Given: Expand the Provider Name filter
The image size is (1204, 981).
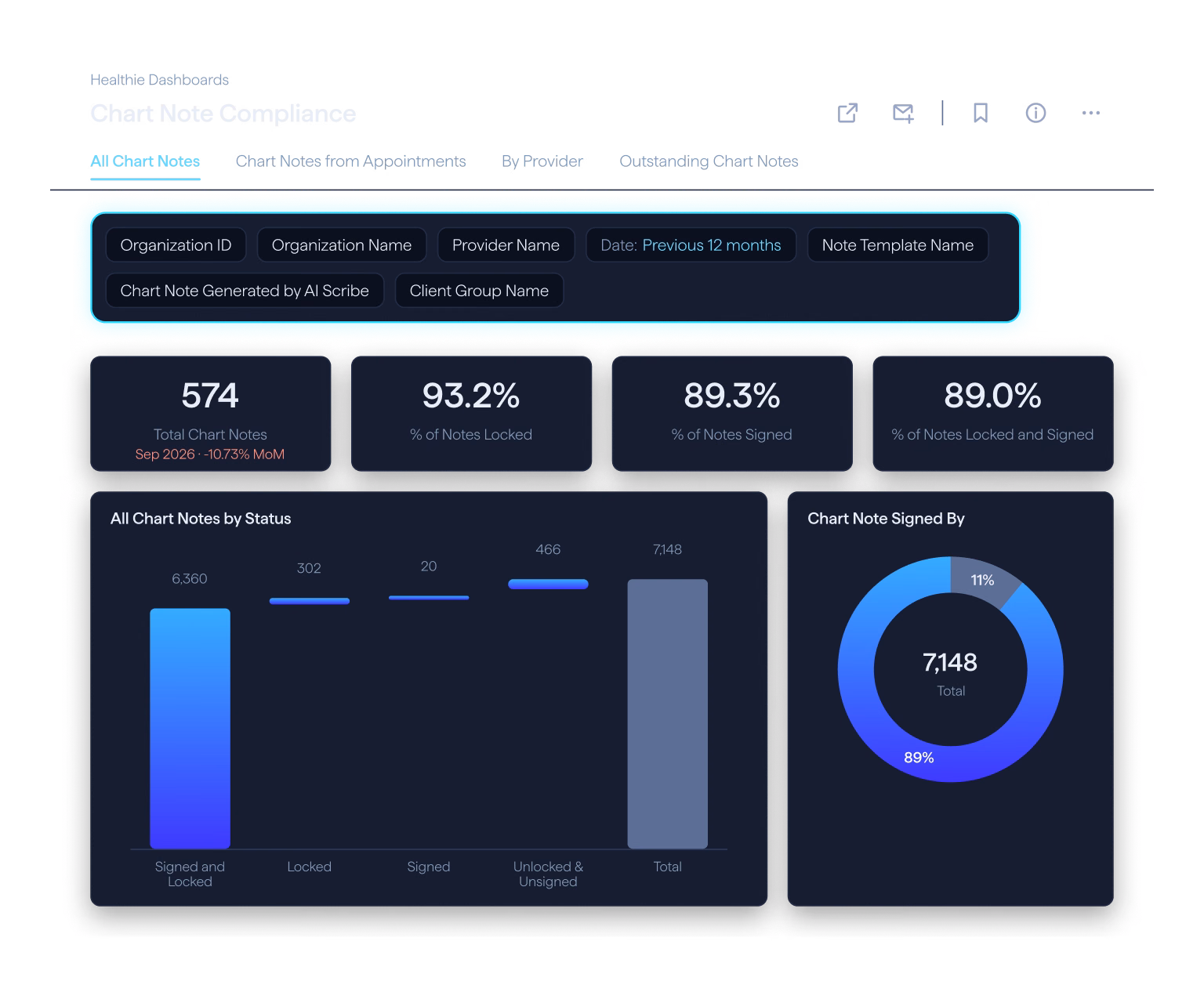Looking at the screenshot, I should pyautogui.click(x=506, y=245).
